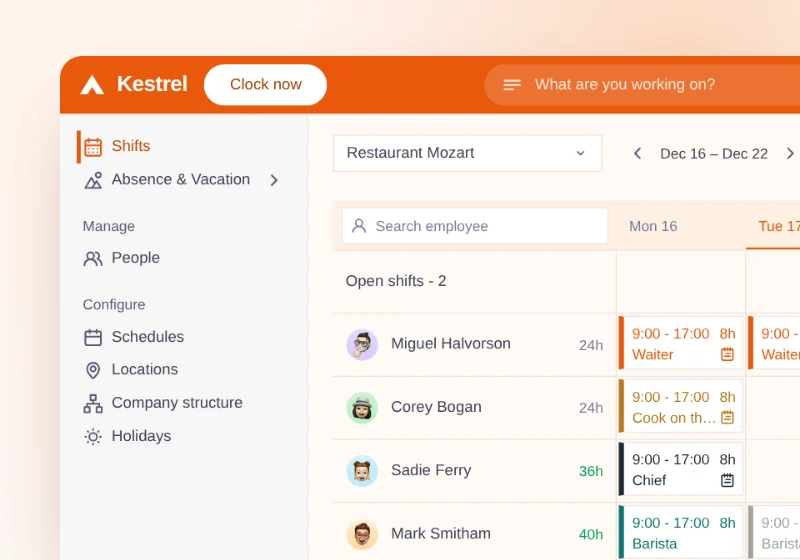The width and height of the screenshot is (800, 560).
Task: Open Mark's greyed Tuesday Barista shift
Action: (x=774, y=532)
